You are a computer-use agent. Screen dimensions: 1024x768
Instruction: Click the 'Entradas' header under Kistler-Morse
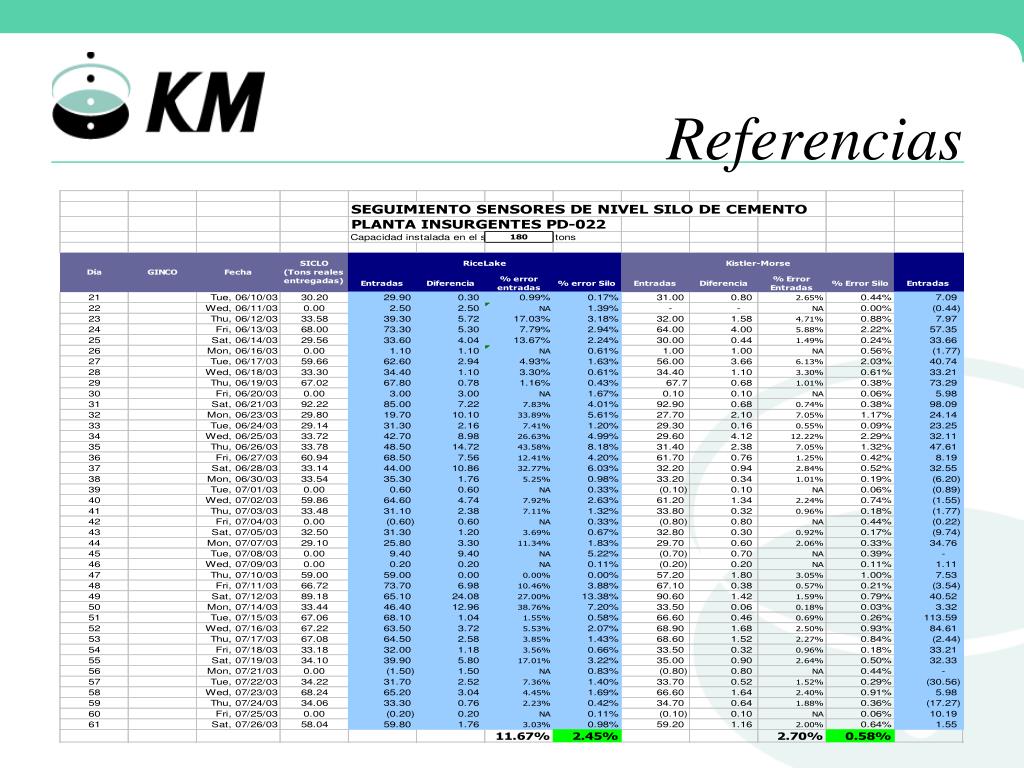tap(654, 283)
